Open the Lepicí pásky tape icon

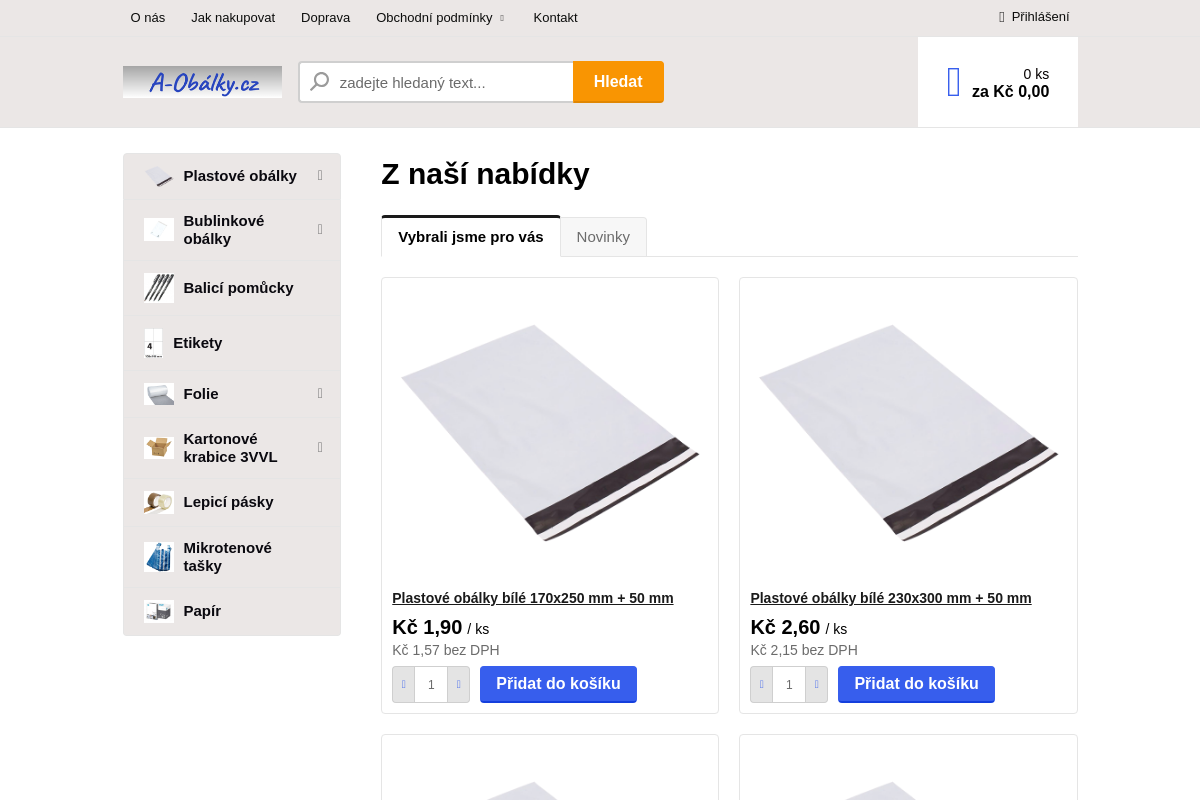158,502
